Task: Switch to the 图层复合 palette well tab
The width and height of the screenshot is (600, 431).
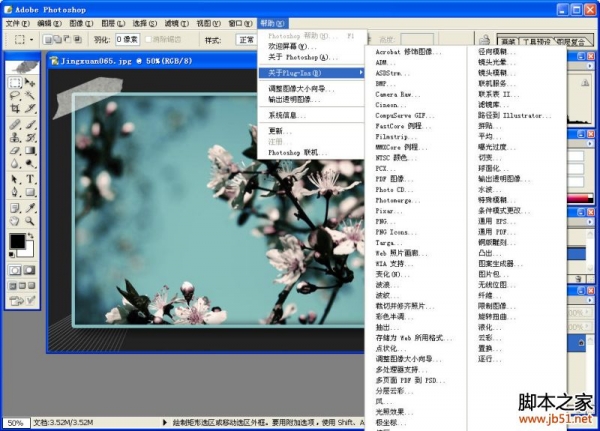Action: 571,41
